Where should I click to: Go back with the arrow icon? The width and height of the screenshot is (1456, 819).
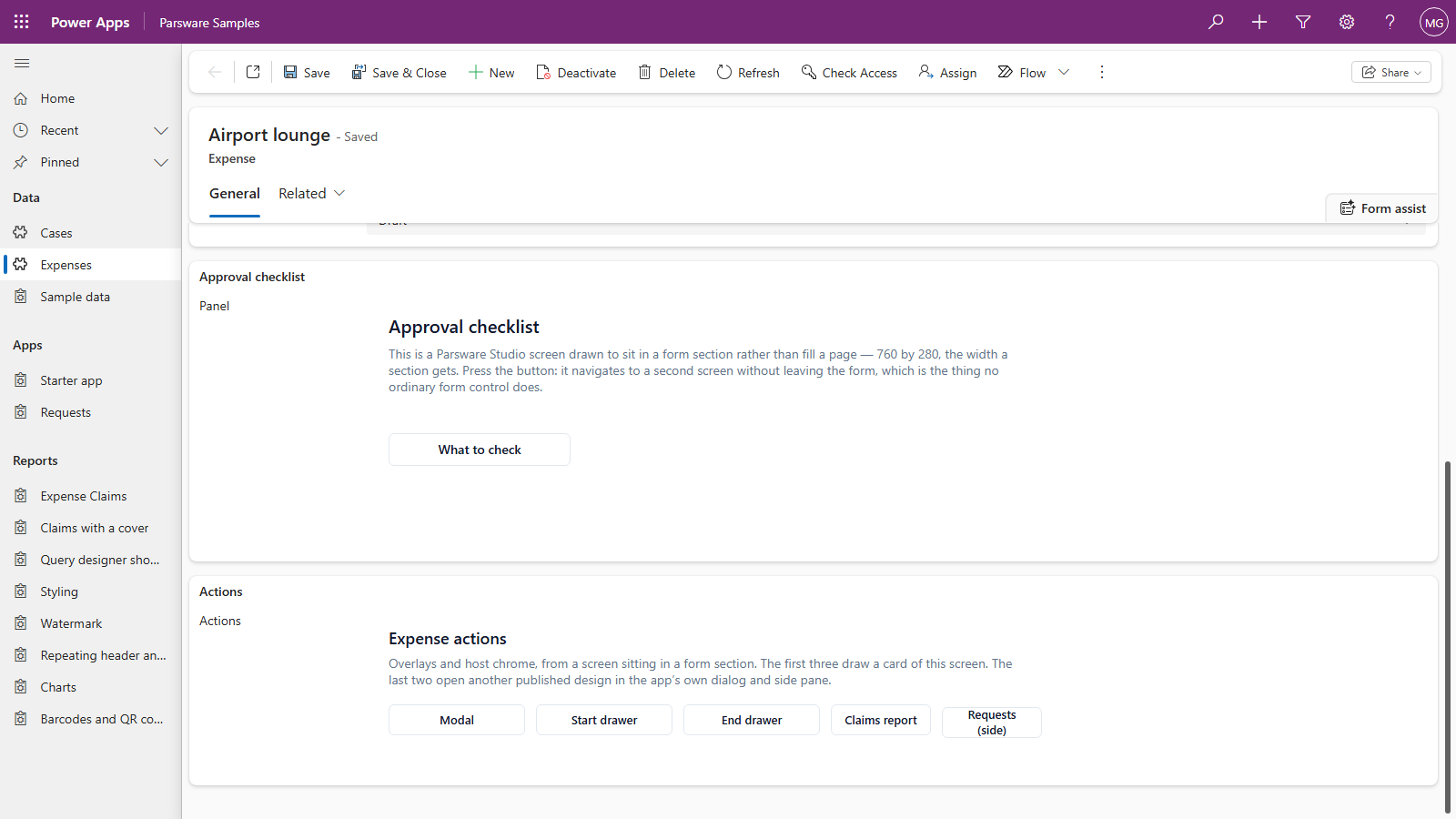click(x=215, y=72)
